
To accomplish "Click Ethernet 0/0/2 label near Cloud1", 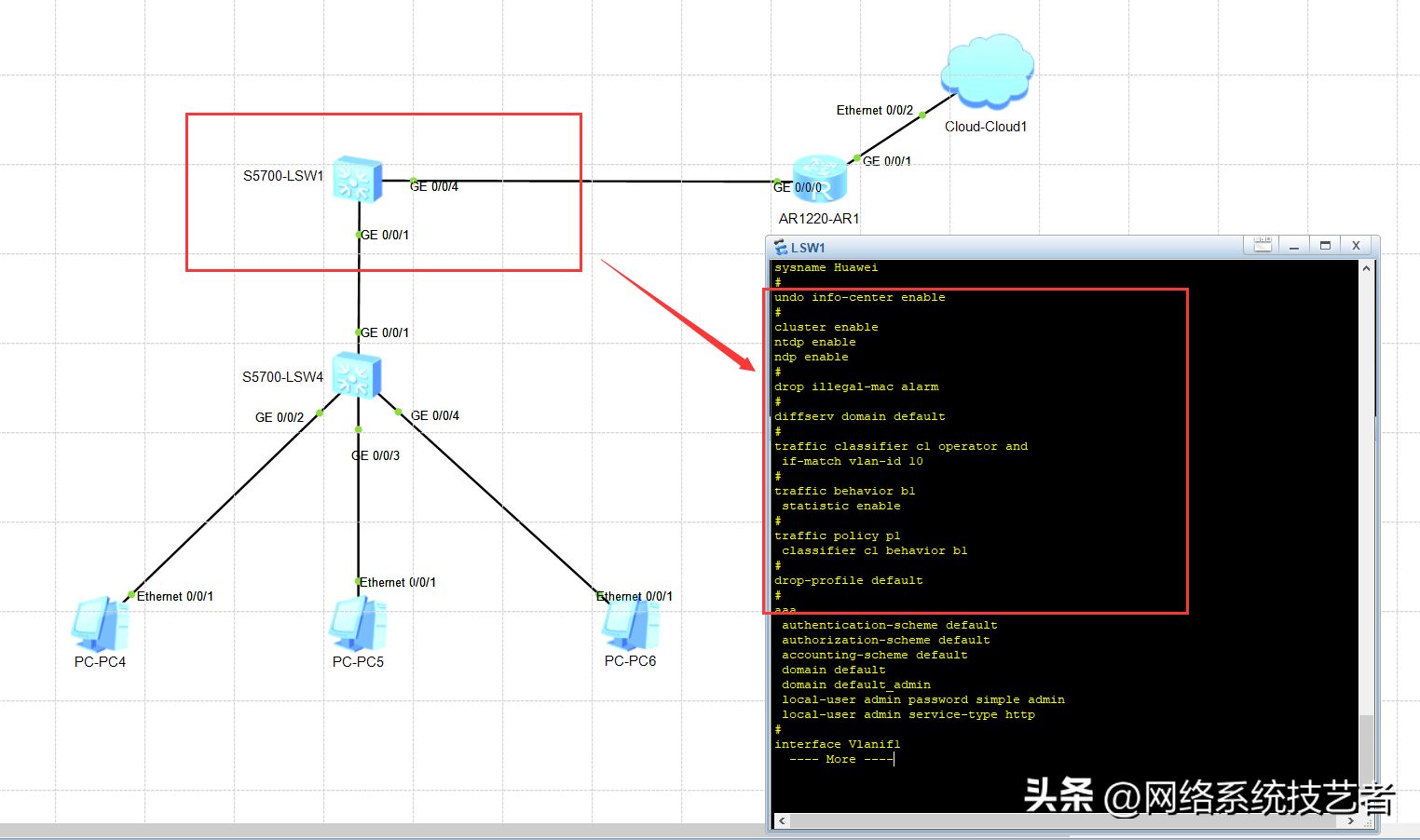I will tap(875, 111).
